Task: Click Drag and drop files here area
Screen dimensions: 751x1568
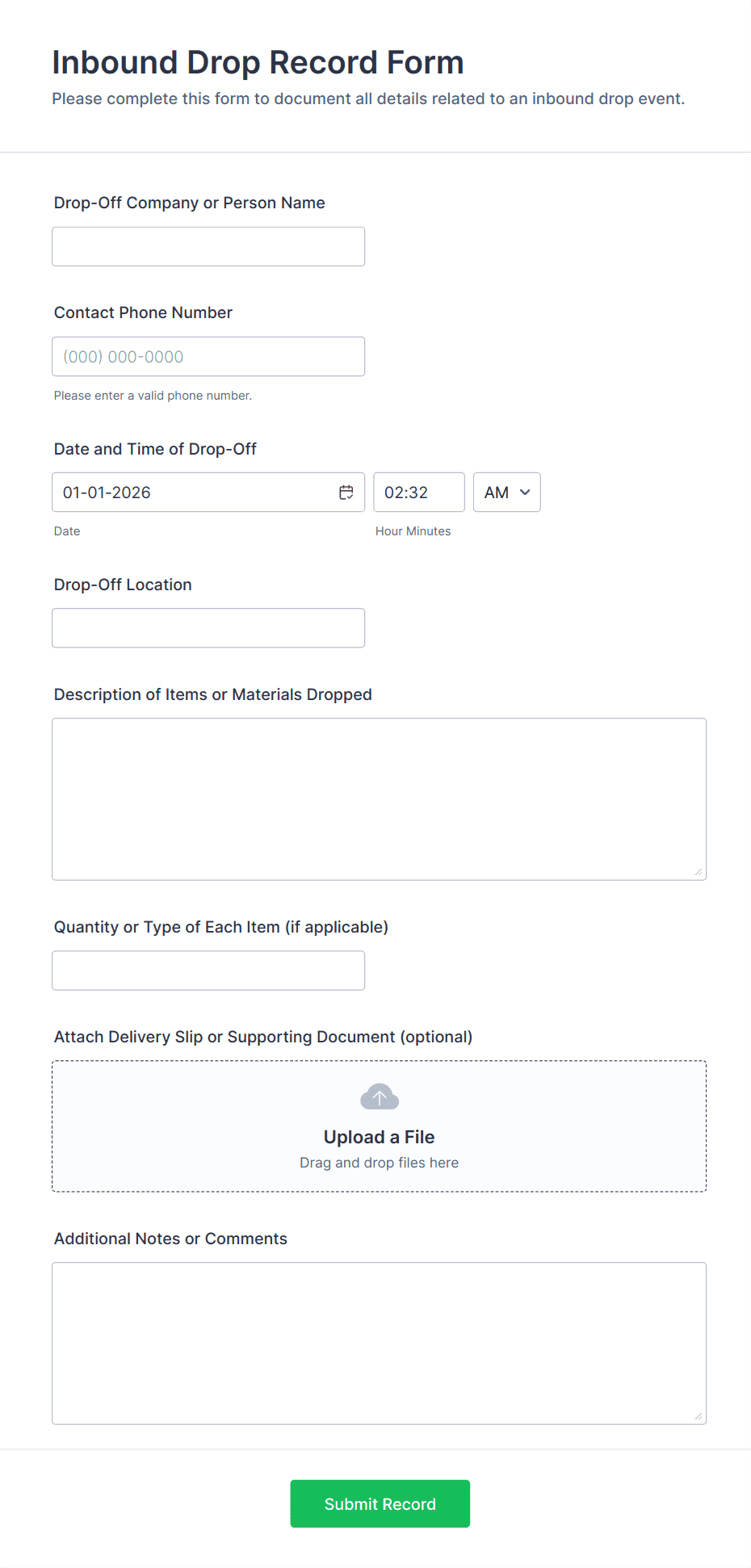Action: (379, 1163)
